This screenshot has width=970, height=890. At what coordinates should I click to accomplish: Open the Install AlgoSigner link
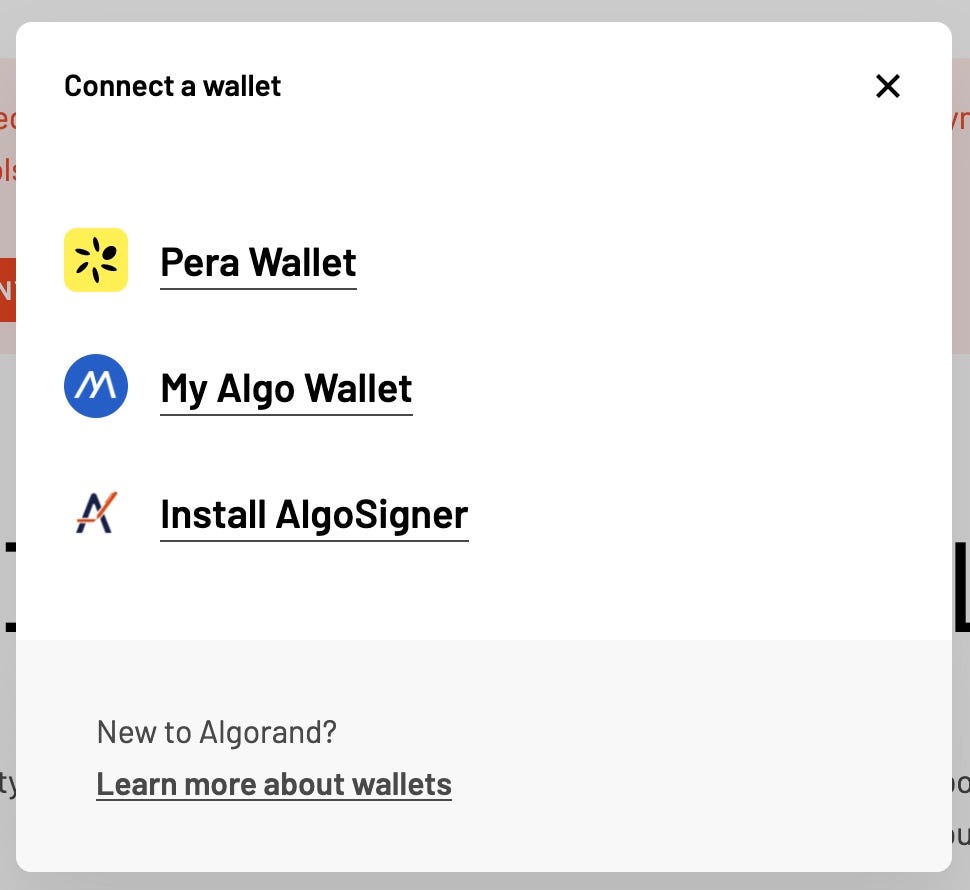tap(313, 514)
